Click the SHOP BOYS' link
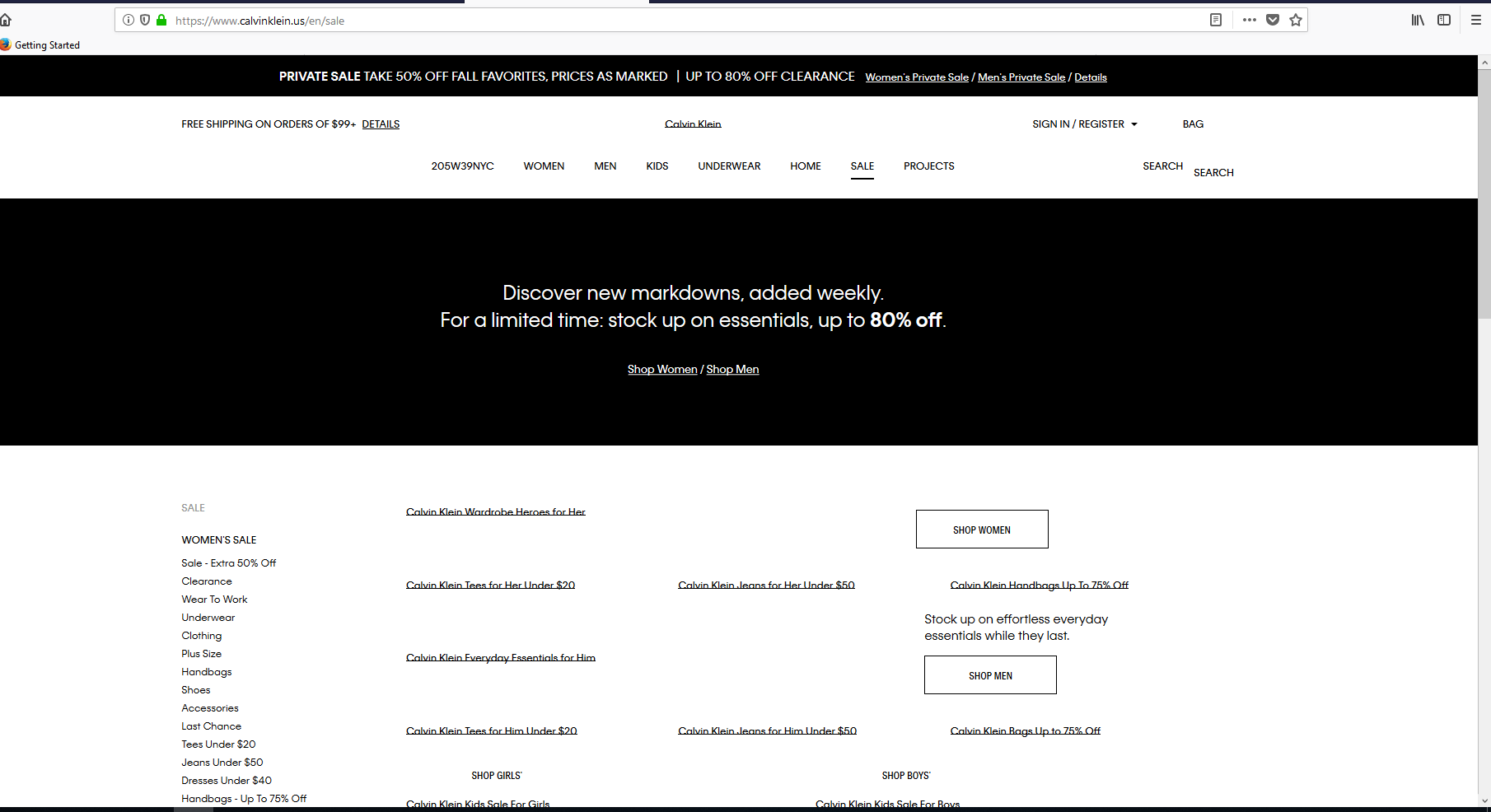Image resolution: width=1491 pixels, height=812 pixels. point(906,776)
